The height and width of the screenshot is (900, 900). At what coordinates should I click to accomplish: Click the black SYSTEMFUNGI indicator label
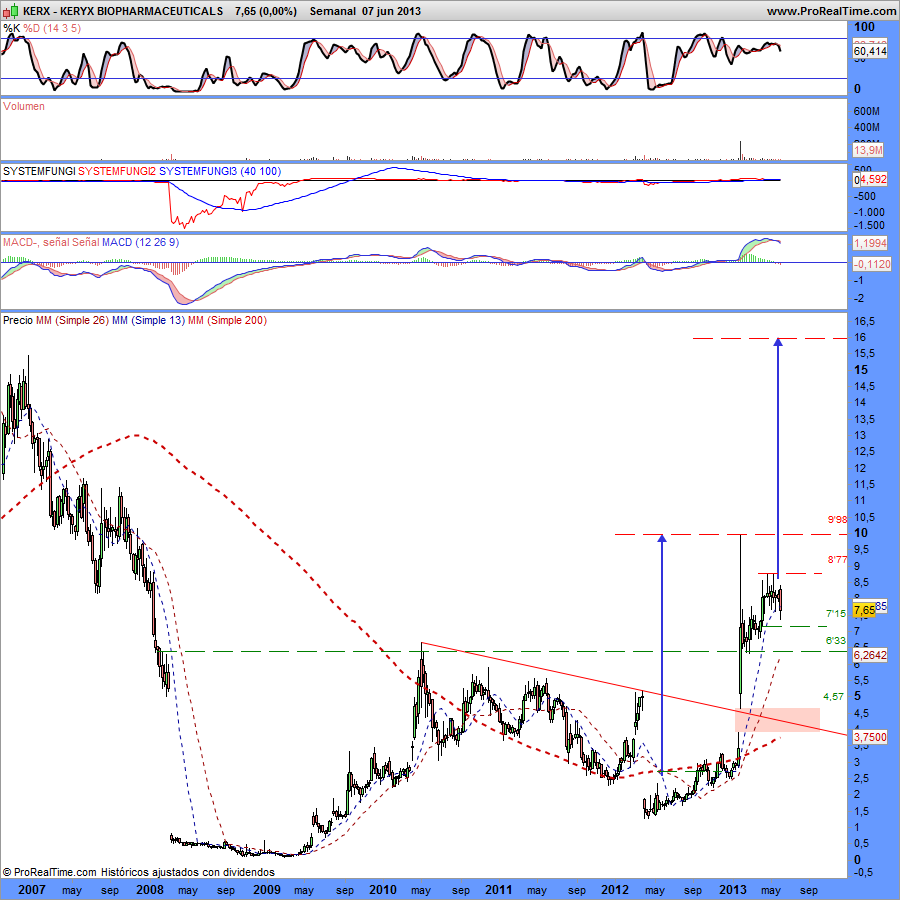pyautogui.click(x=39, y=171)
